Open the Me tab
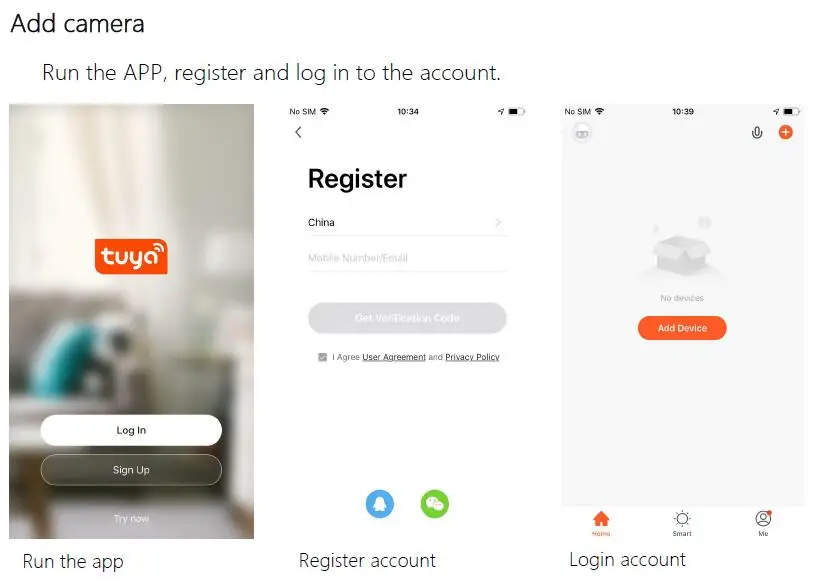The height and width of the screenshot is (586, 815). [x=763, y=523]
